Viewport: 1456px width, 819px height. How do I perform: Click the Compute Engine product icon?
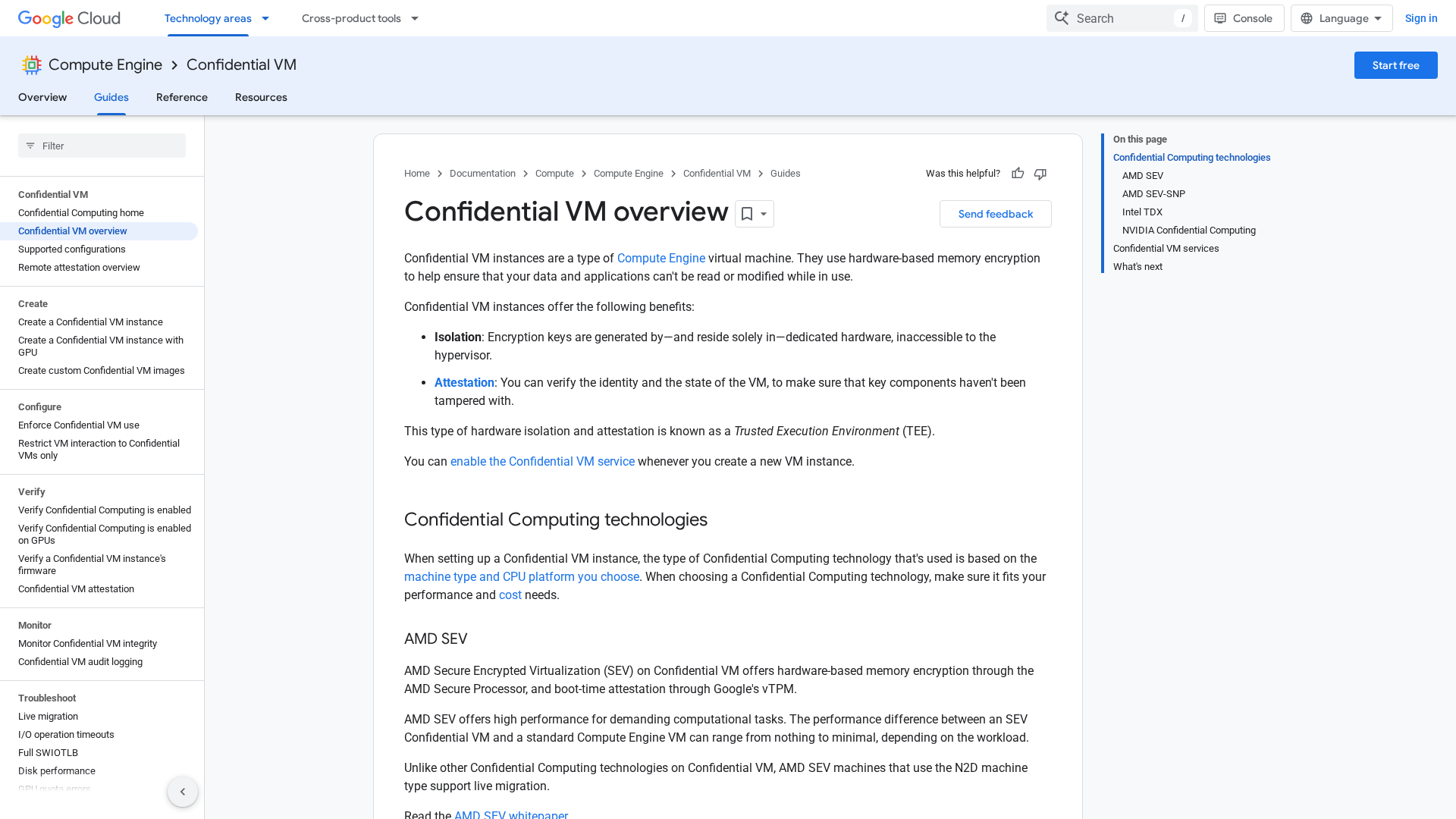click(32, 65)
